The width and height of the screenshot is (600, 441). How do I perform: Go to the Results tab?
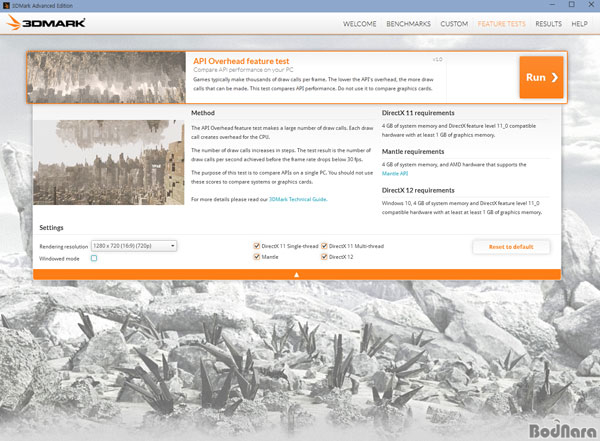click(548, 24)
